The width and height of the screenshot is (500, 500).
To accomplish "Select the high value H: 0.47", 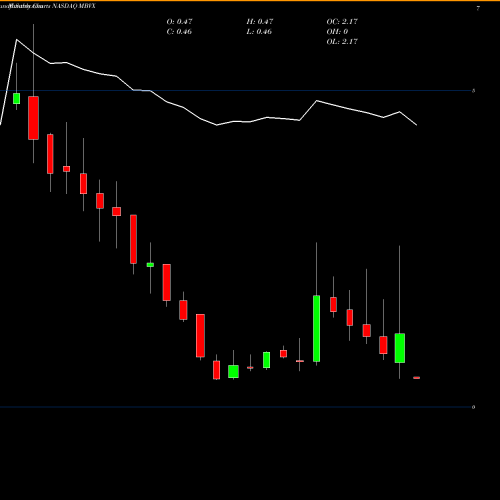I will point(260,22).
